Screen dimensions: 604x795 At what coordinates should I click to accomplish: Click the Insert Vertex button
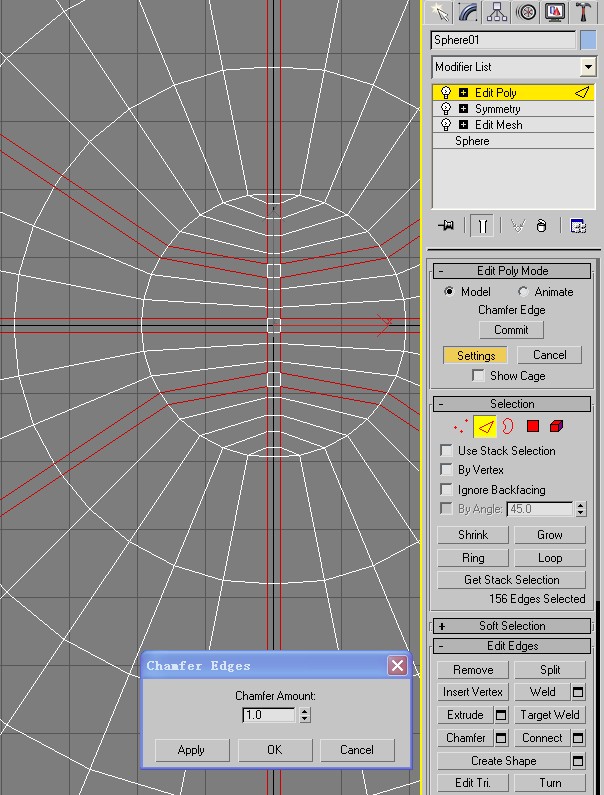[473, 692]
